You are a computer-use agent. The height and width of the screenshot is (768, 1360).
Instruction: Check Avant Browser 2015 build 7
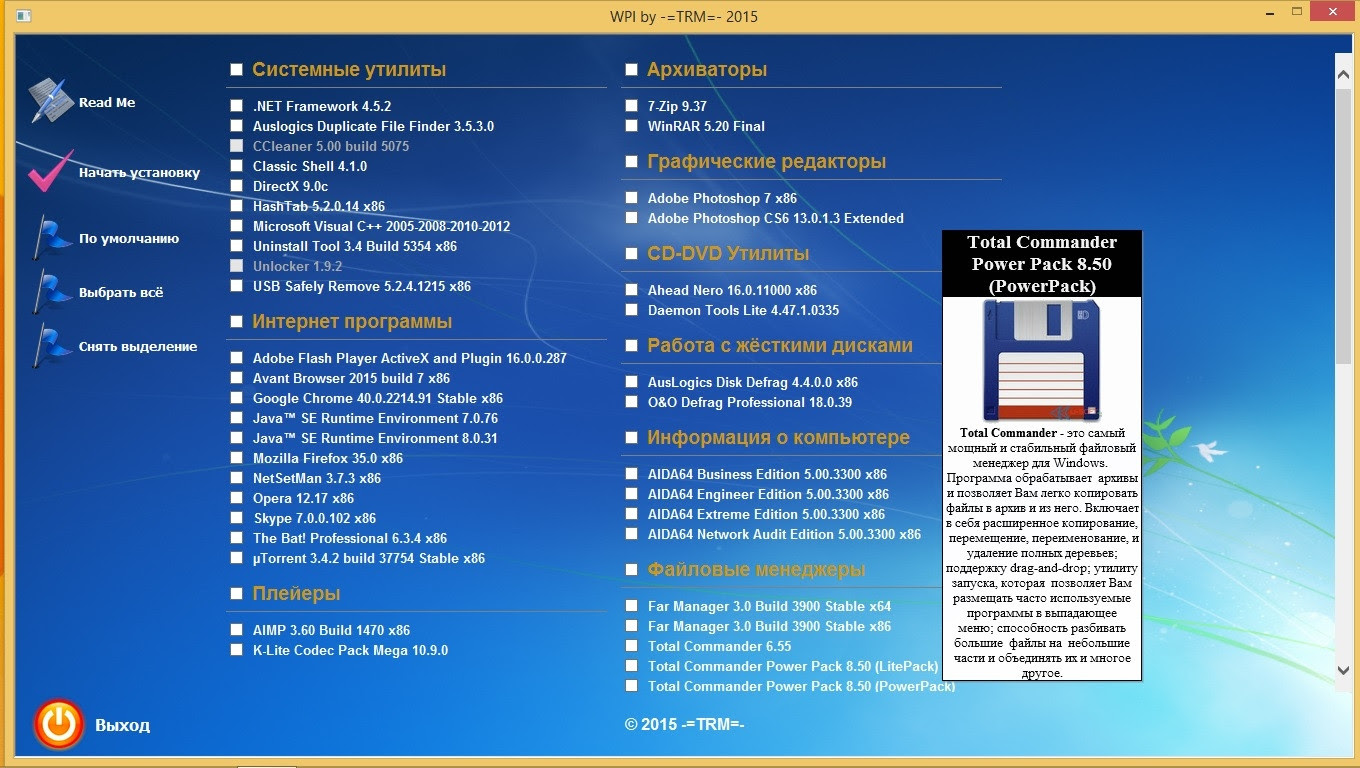(236, 378)
